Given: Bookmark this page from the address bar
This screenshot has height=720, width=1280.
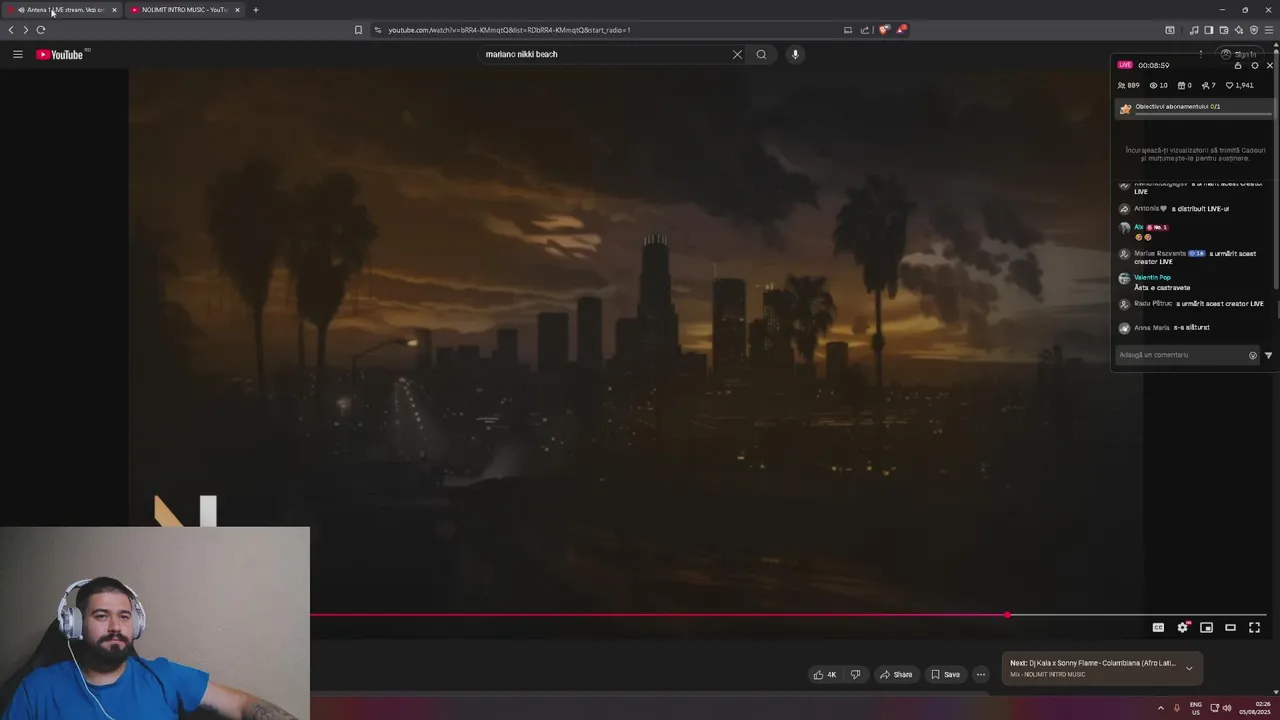Looking at the screenshot, I should point(358,30).
